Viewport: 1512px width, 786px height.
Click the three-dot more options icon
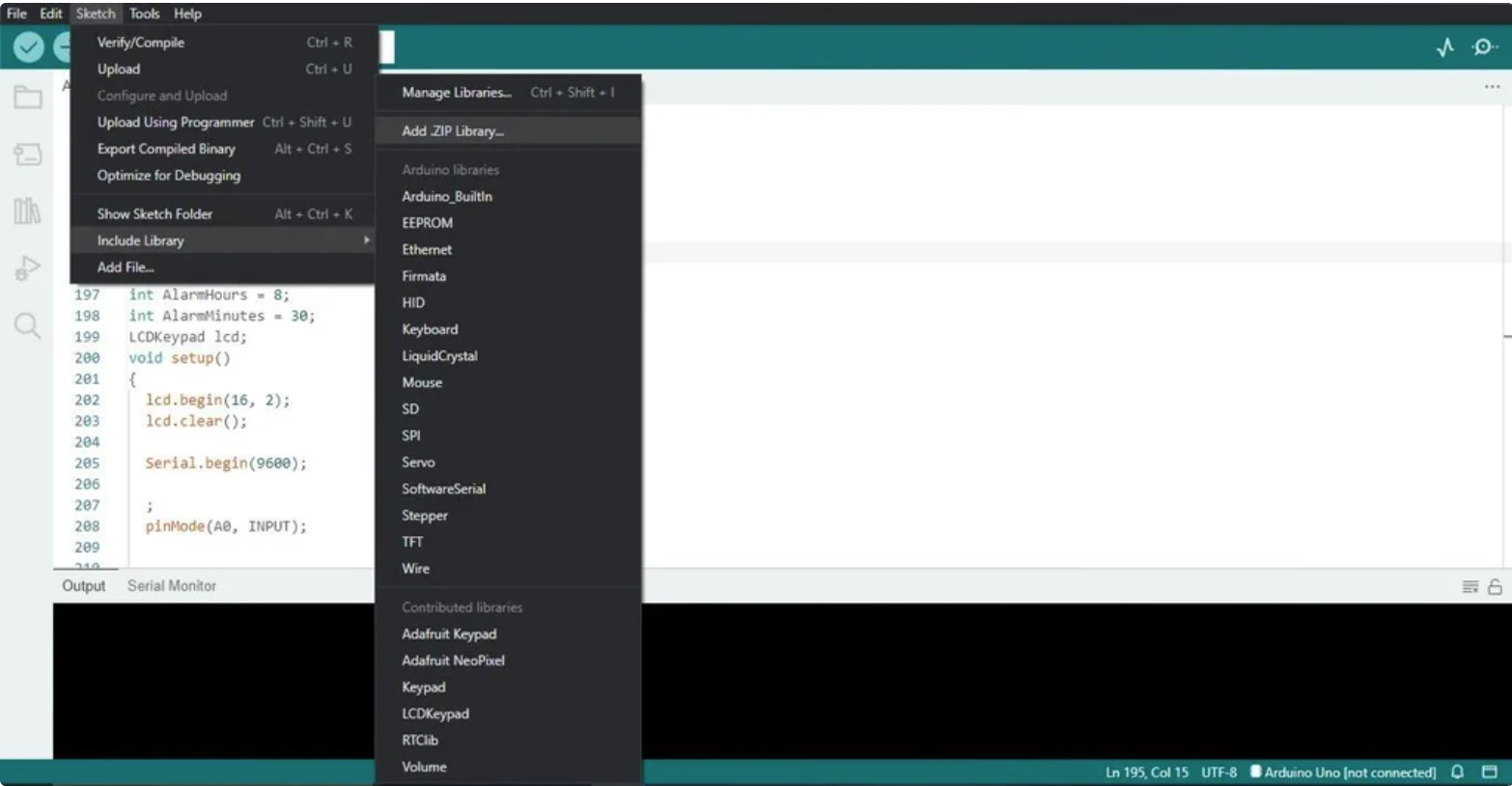[1492, 87]
